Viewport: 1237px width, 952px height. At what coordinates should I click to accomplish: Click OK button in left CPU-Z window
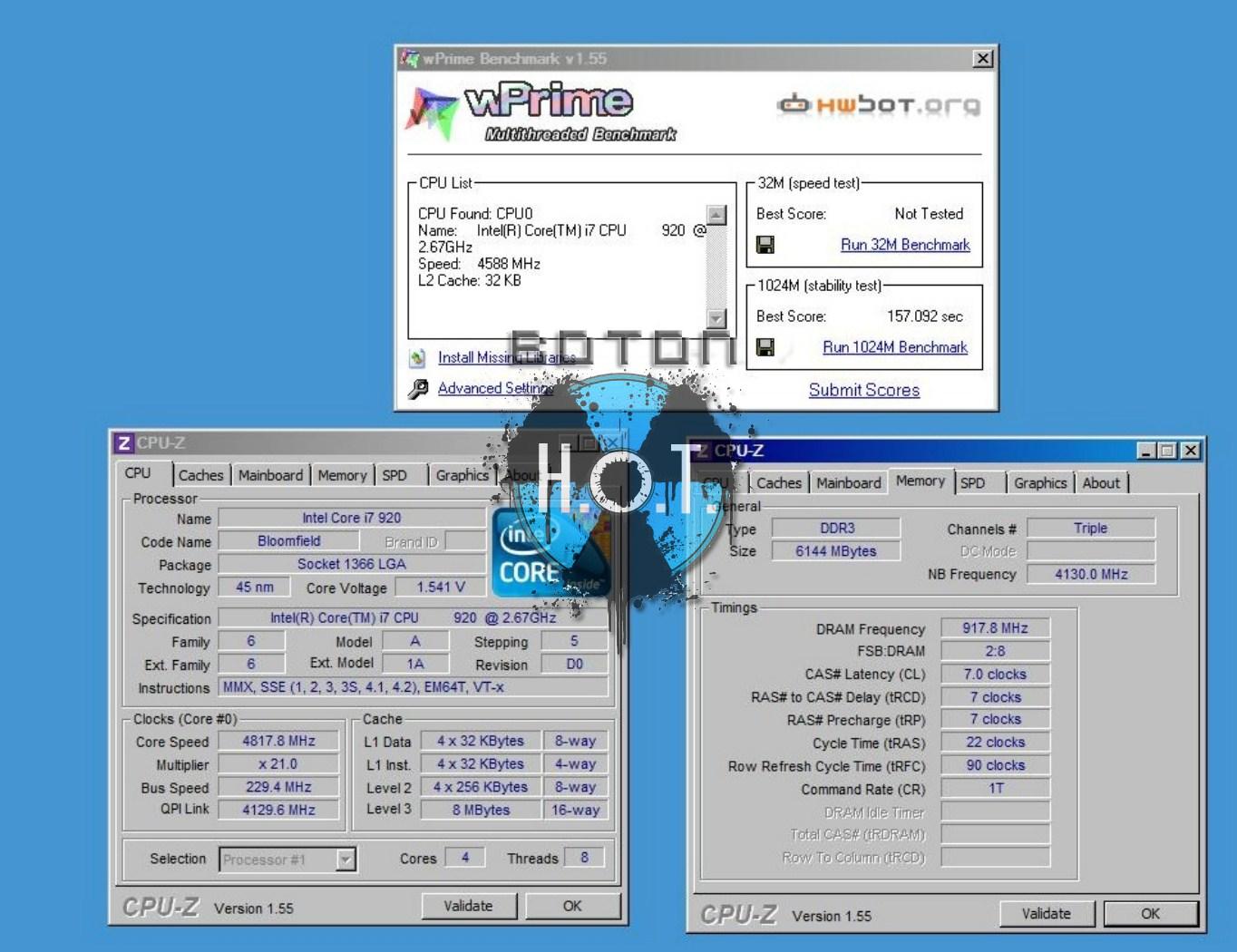pyautogui.click(x=572, y=906)
